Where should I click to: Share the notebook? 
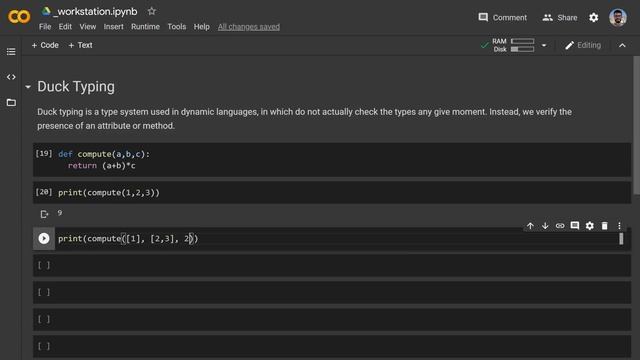pos(560,18)
